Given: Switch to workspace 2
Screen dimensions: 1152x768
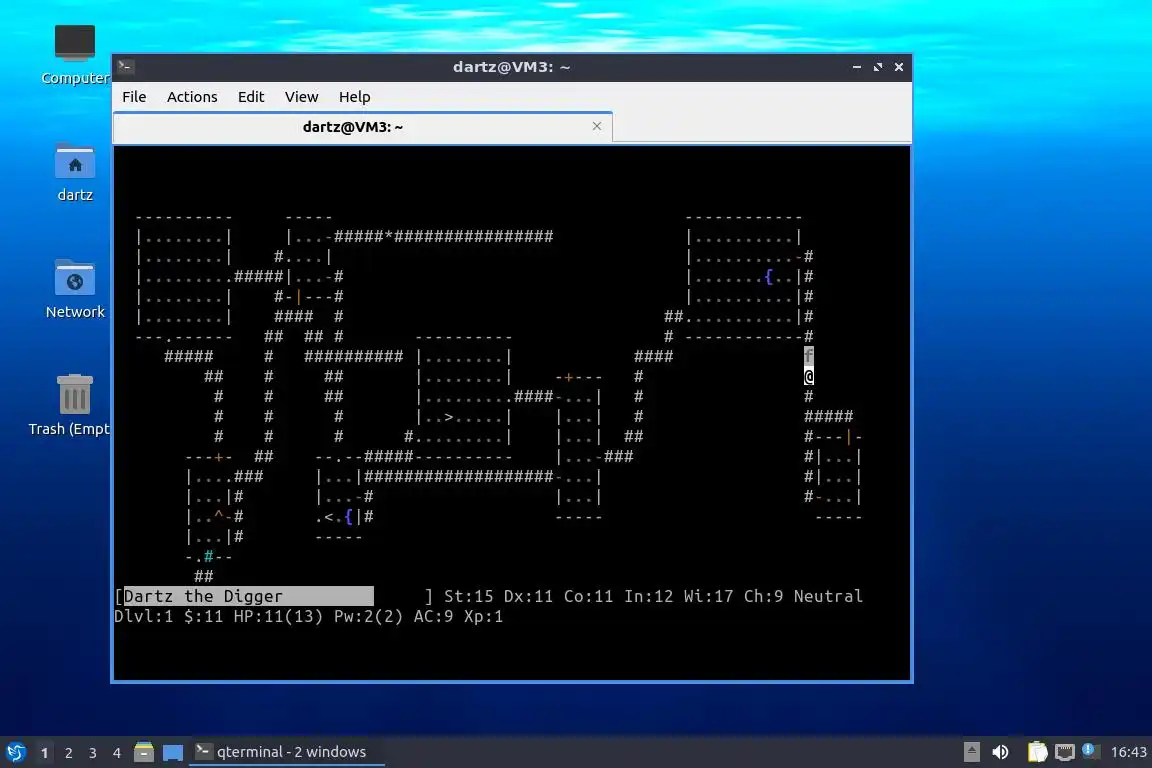Looking at the screenshot, I should point(68,753).
